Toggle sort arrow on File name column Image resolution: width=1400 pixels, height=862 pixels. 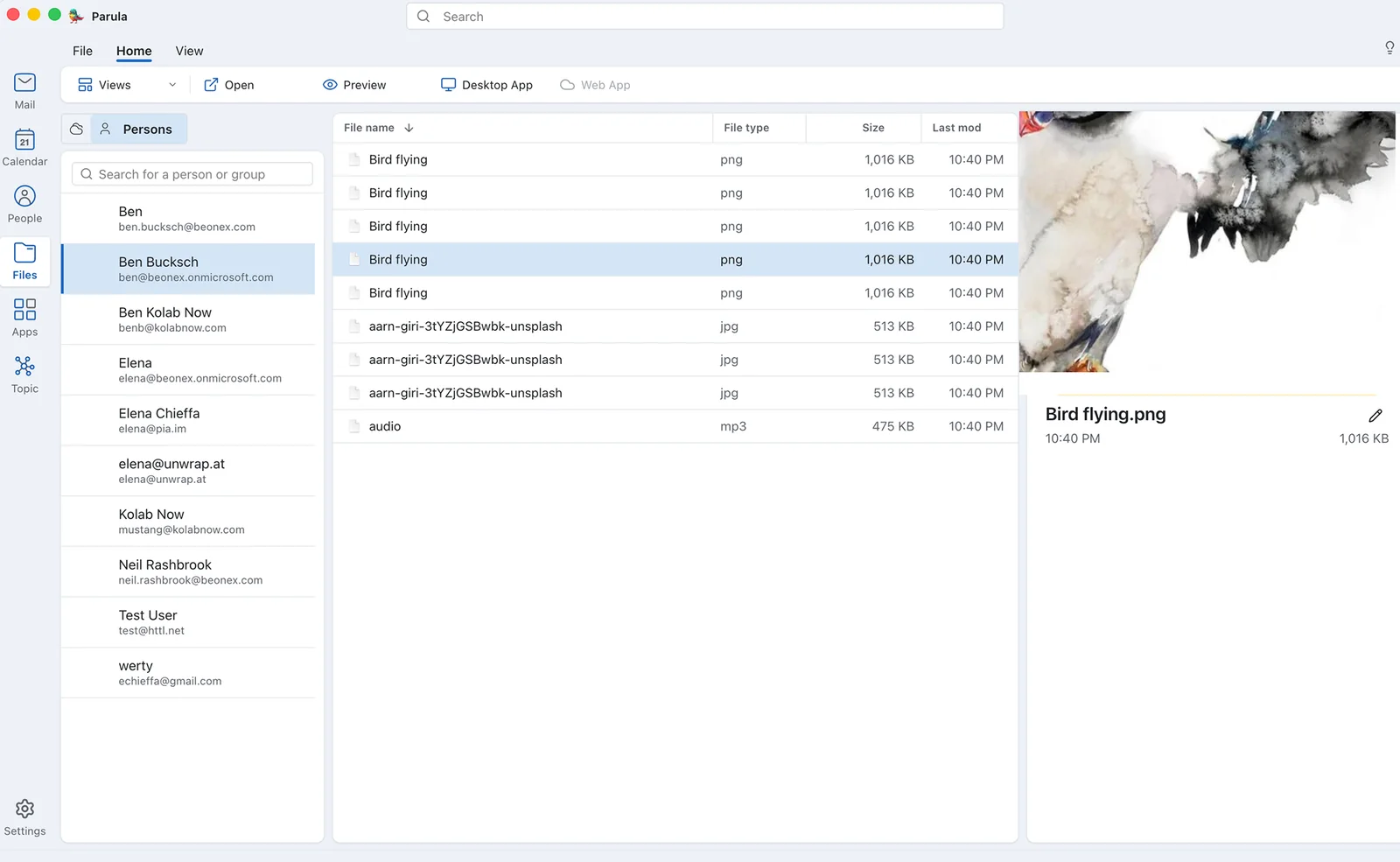click(409, 128)
